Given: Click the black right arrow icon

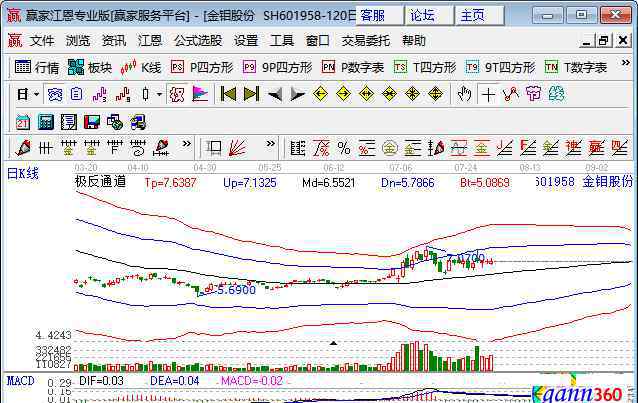Looking at the screenshot, I should click(298, 95).
